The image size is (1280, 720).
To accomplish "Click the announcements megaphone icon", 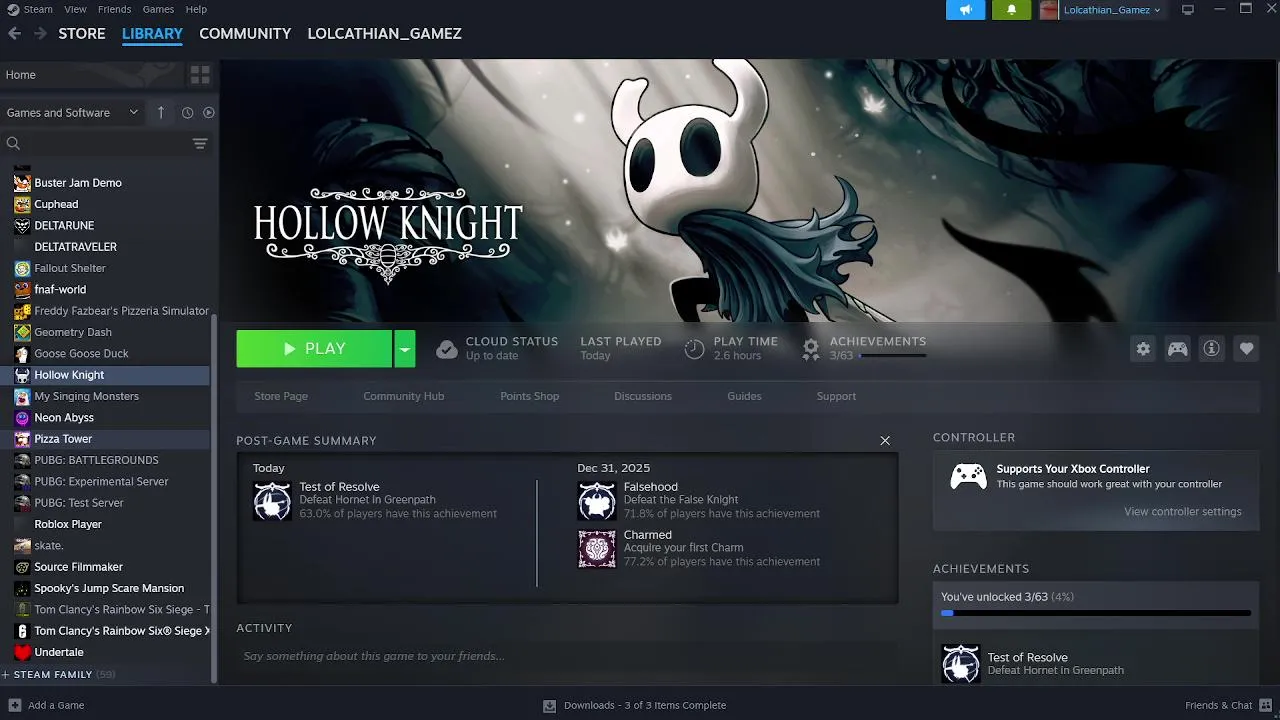I will click(965, 10).
